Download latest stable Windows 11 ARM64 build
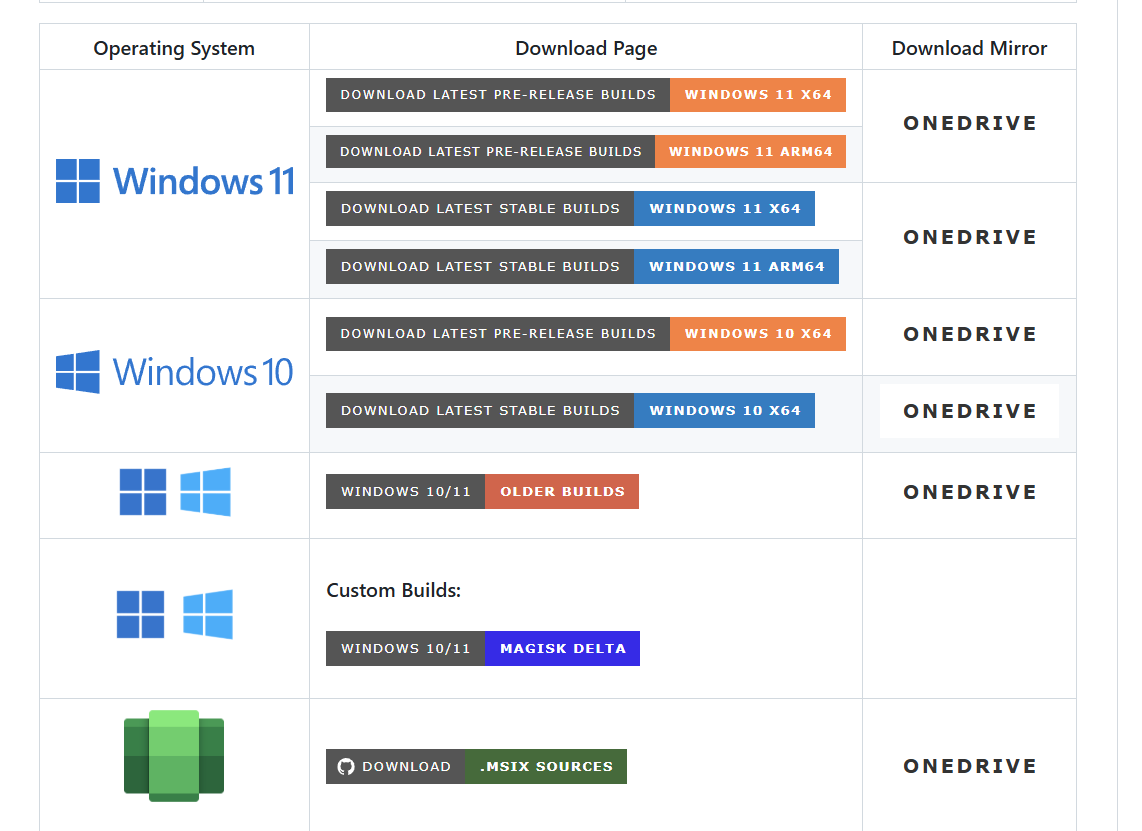The image size is (1142, 831). (x=736, y=266)
